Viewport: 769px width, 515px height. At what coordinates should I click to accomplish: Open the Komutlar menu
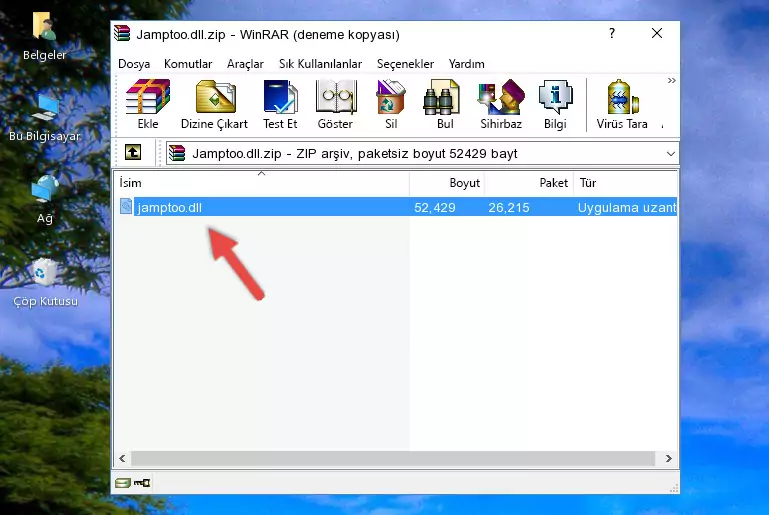188,64
